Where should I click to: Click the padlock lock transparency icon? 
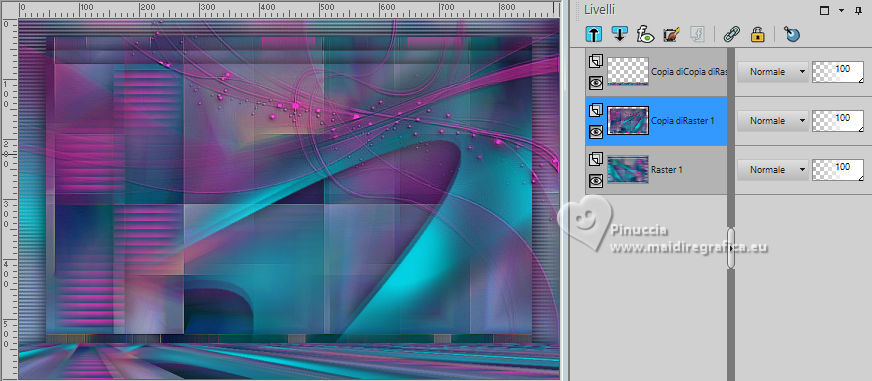(x=757, y=34)
